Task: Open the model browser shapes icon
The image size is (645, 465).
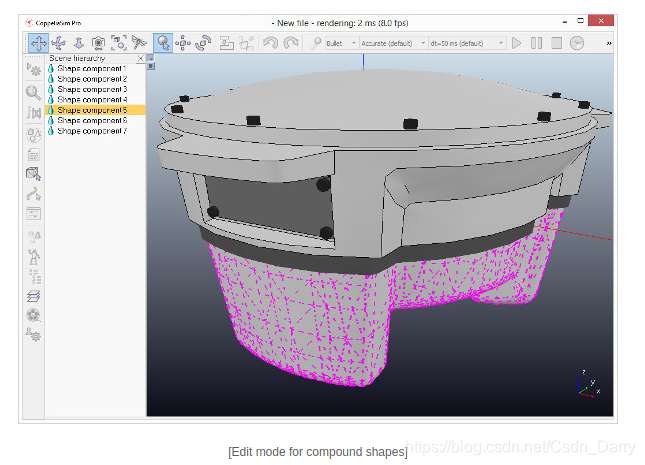Action: pyautogui.click(x=34, y=236)
